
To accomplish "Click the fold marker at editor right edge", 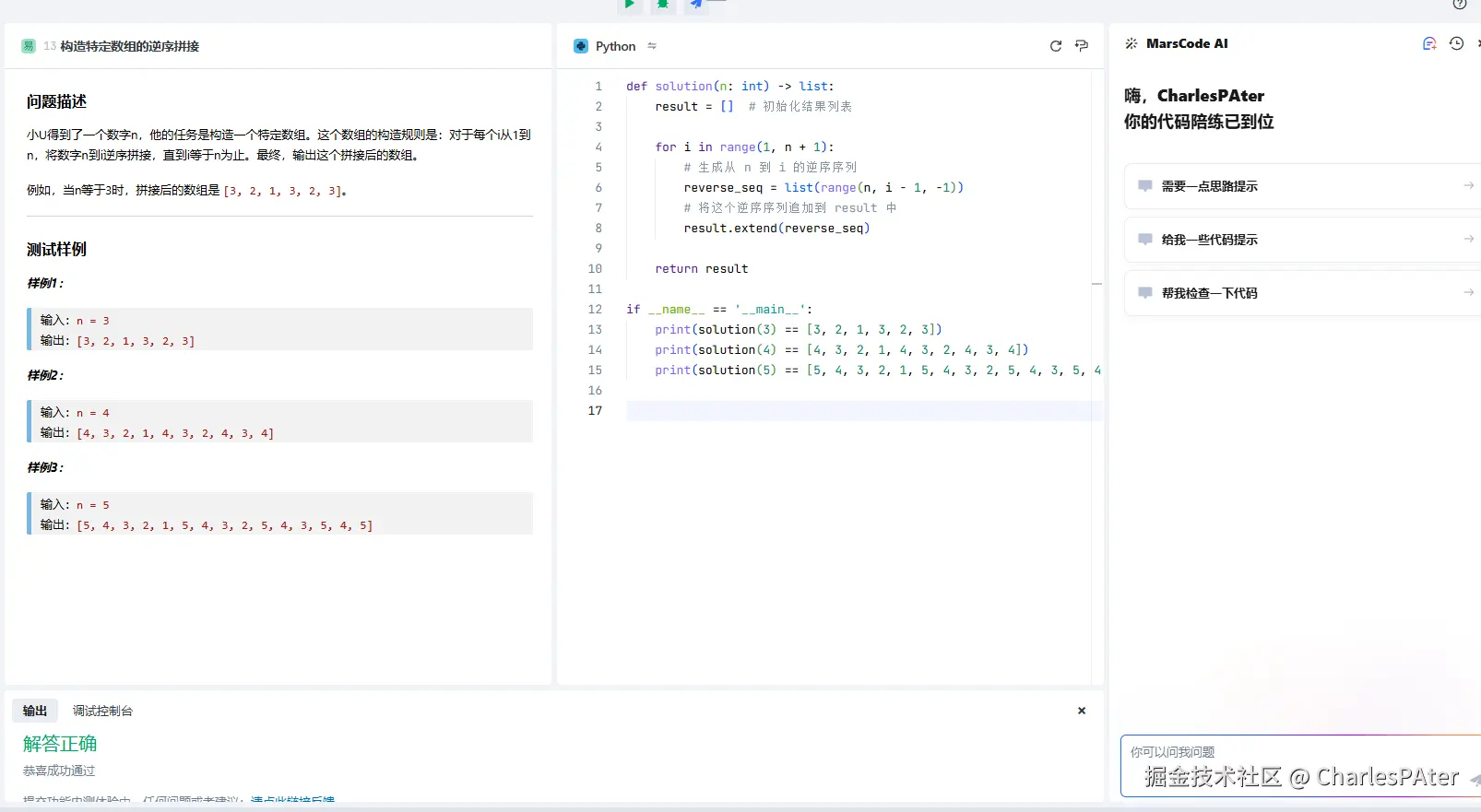I will point(1096,284).
